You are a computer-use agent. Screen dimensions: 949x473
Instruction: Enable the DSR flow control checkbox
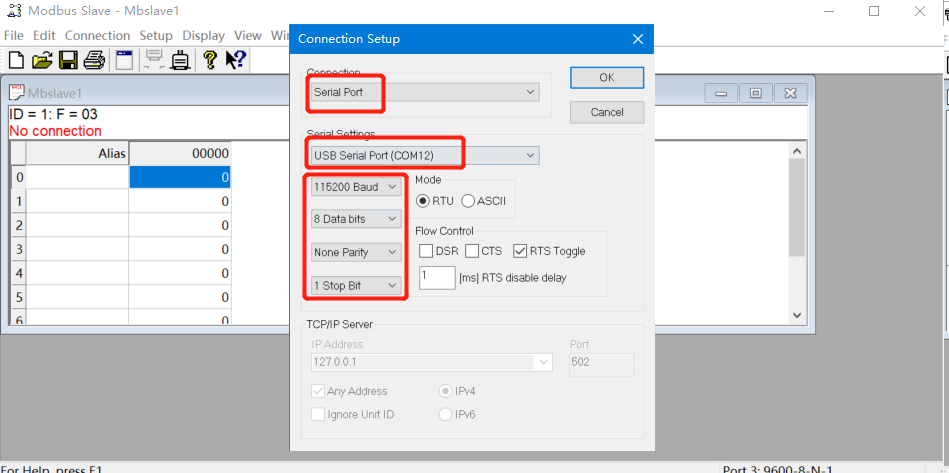[426, 251]
